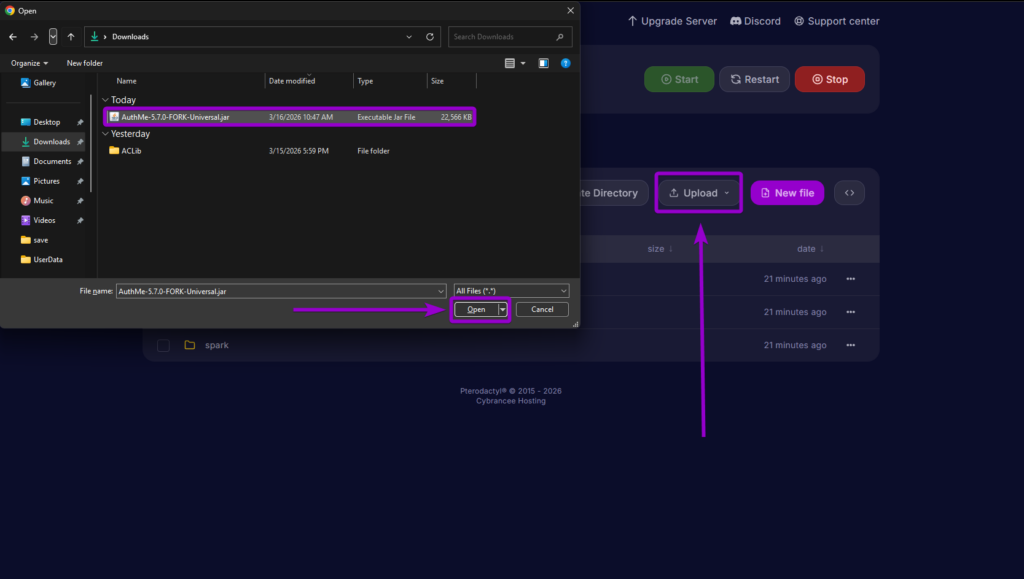
Task: Select the Discord icon in the top bar
Action: [x=734, y=20]
